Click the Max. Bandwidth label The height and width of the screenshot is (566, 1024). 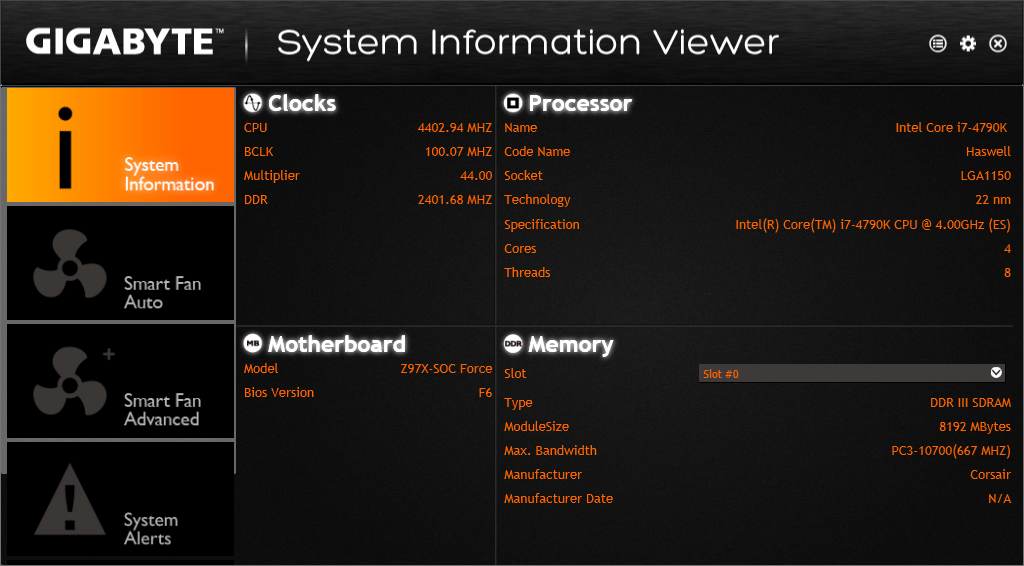[x=550, y=450]
